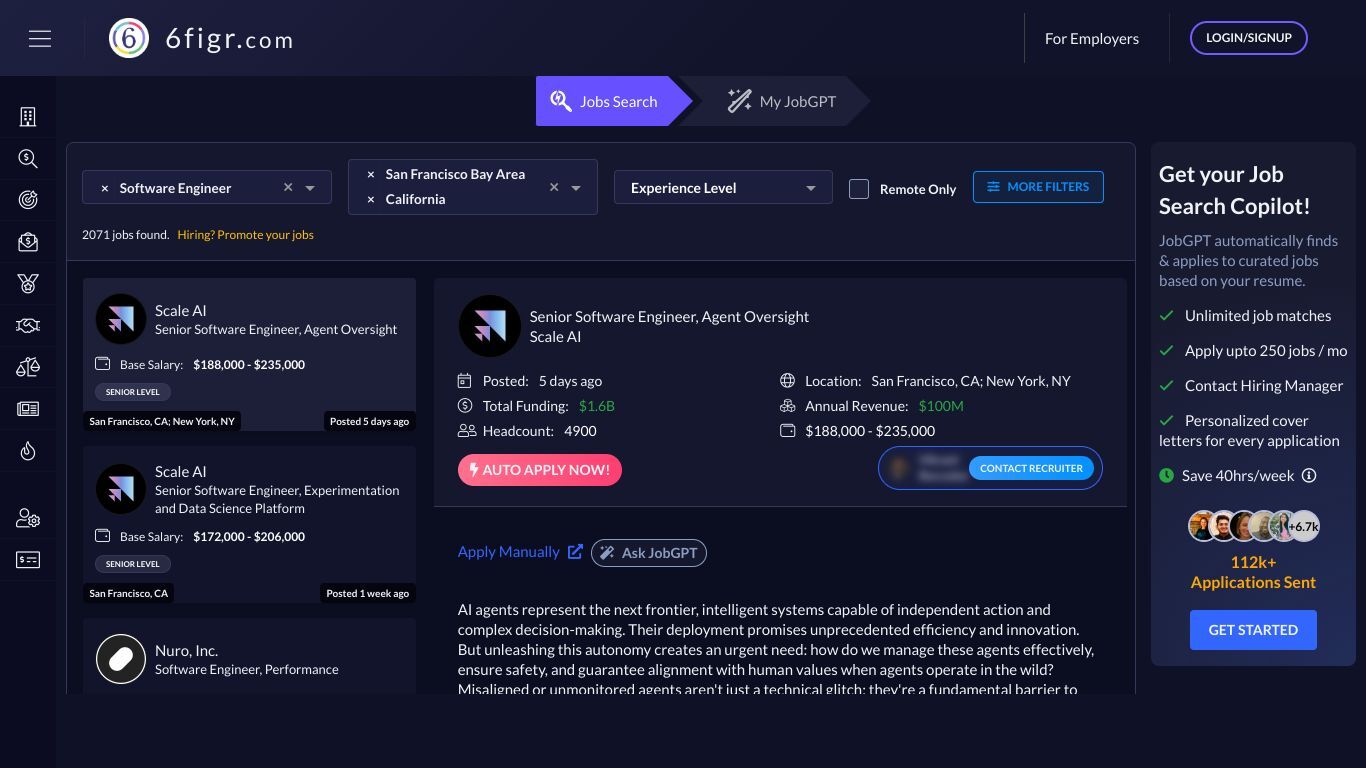Select the Scale AI Agent Oversight job card
The image size is (1366, 768).
(x=249, y=355)
